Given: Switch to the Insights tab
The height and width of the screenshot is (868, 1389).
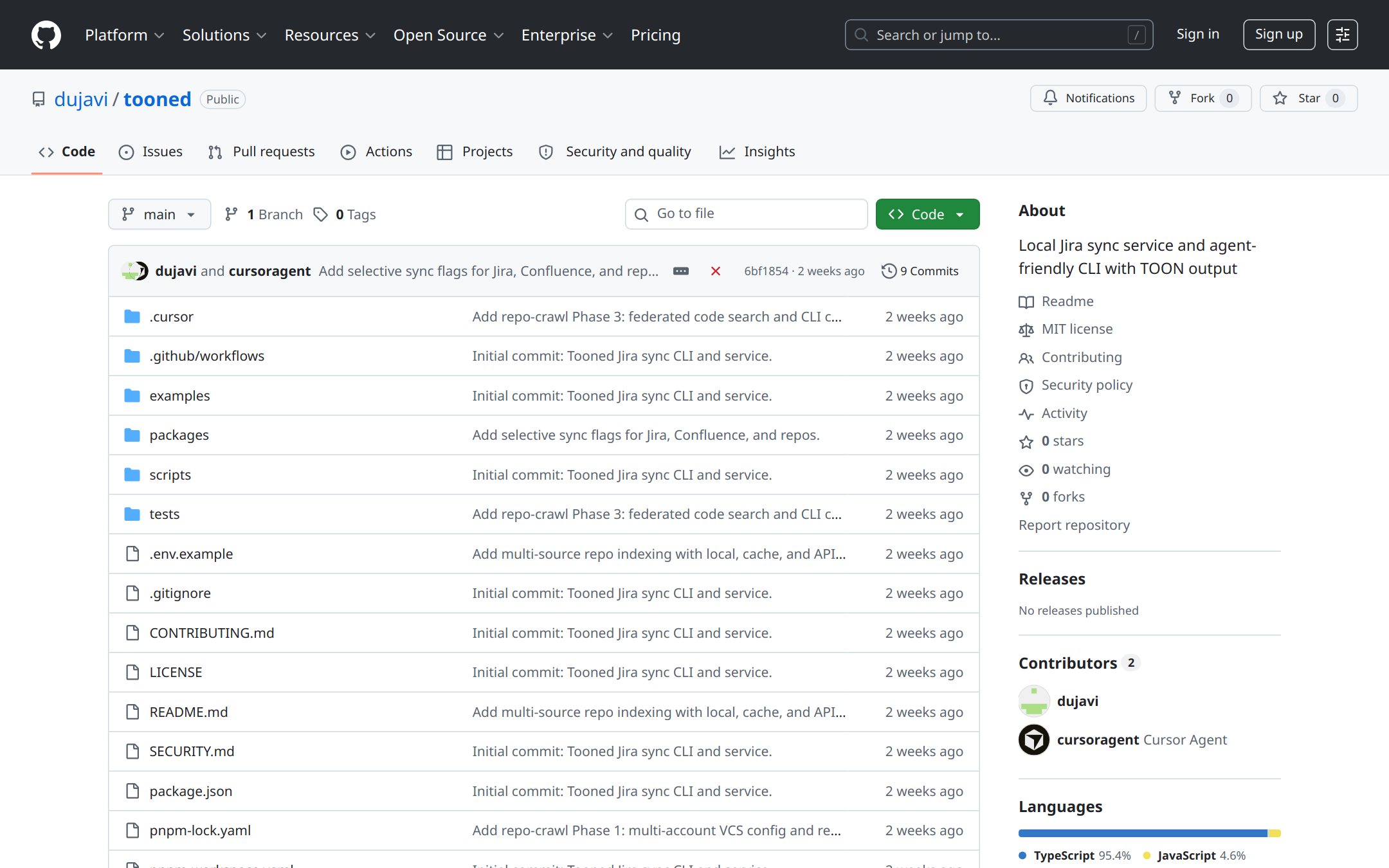Looking at the screenshot, I should pos(757,152).
